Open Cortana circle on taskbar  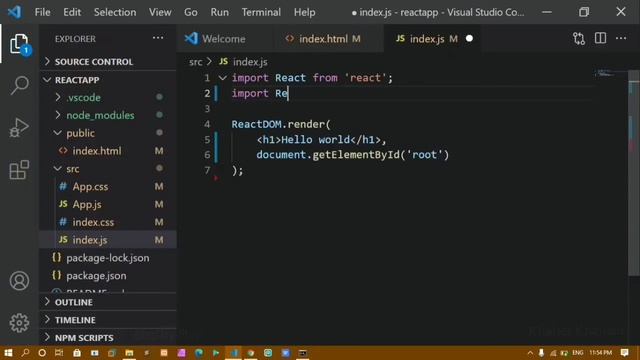(42, 353)
